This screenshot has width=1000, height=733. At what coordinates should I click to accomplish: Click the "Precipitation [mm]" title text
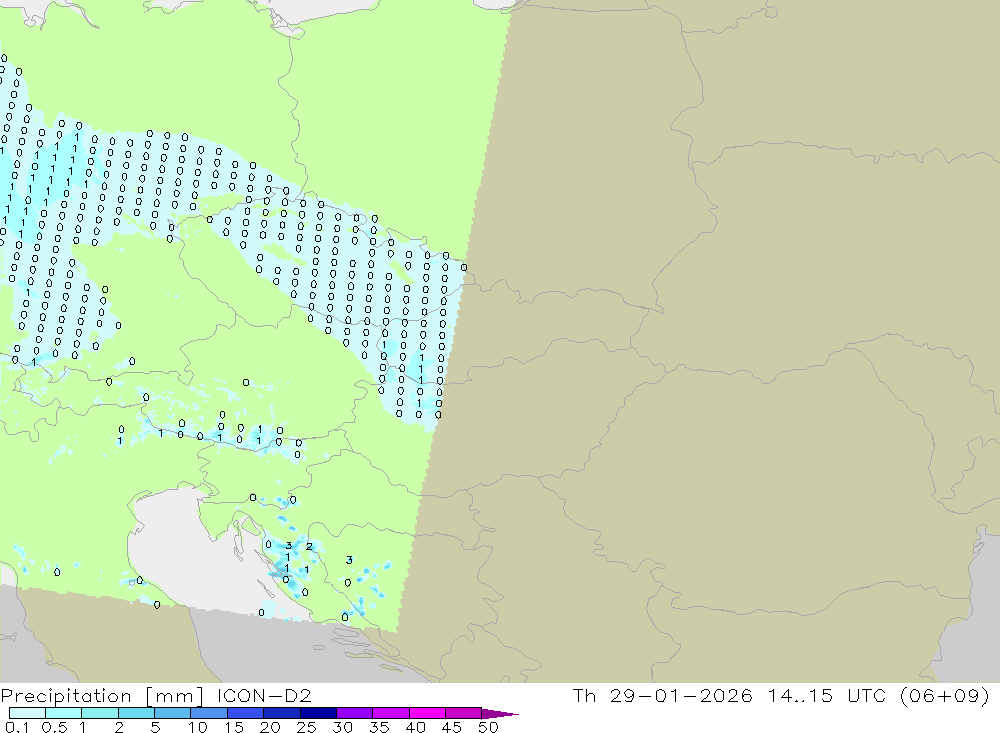pos(102,696)
